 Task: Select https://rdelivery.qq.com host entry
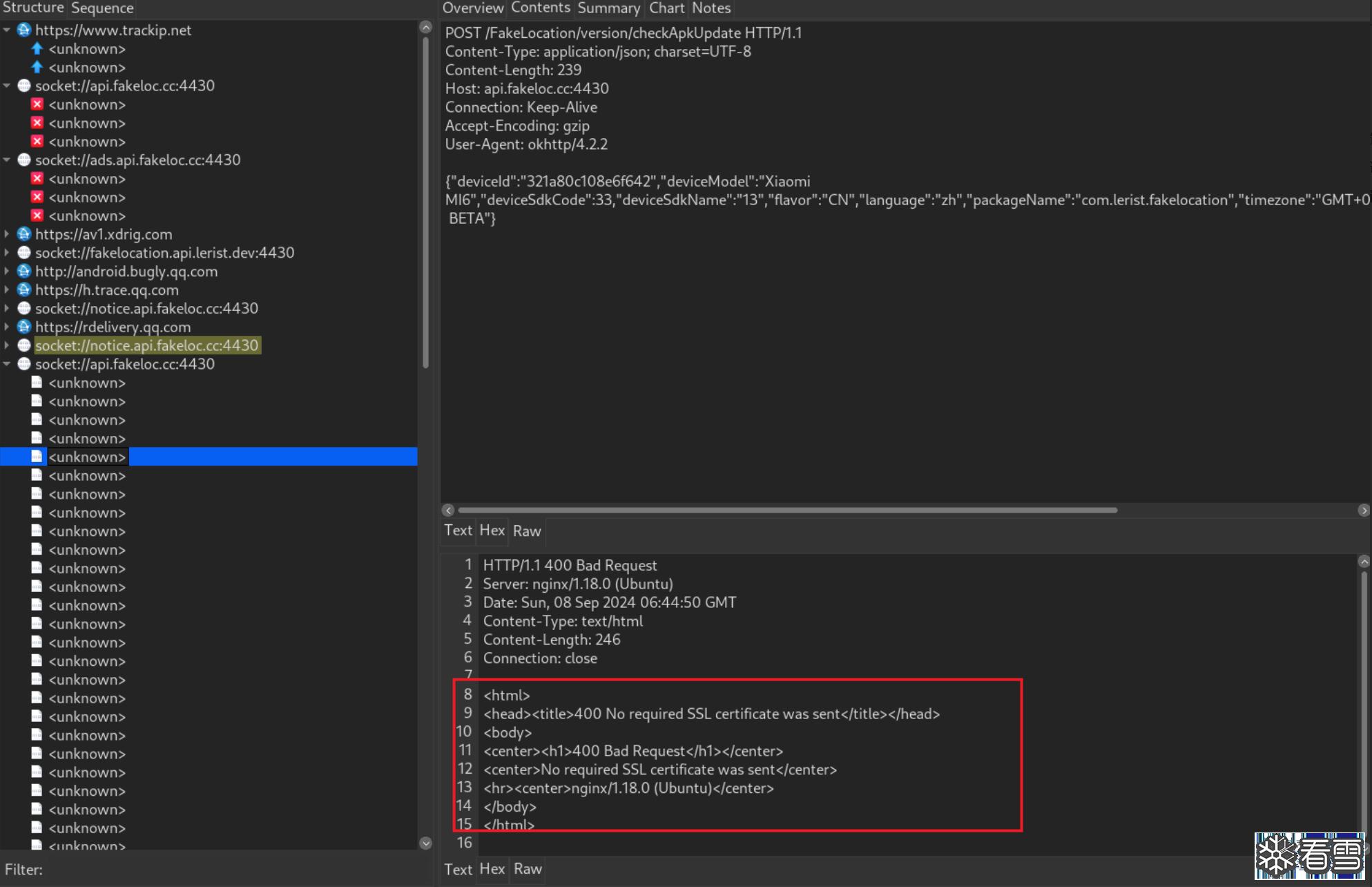[x=113, y=327]
